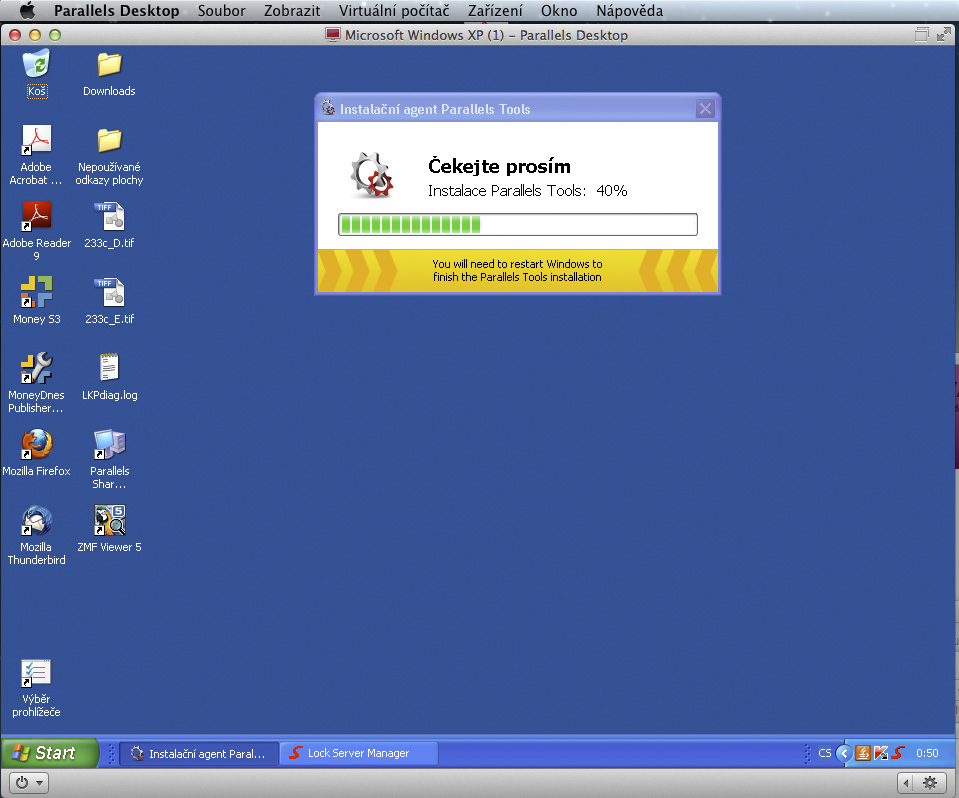Screen dimensions: 959x798
Task: Click the taskbar clock showing 0:50
Action: [927, 753]
